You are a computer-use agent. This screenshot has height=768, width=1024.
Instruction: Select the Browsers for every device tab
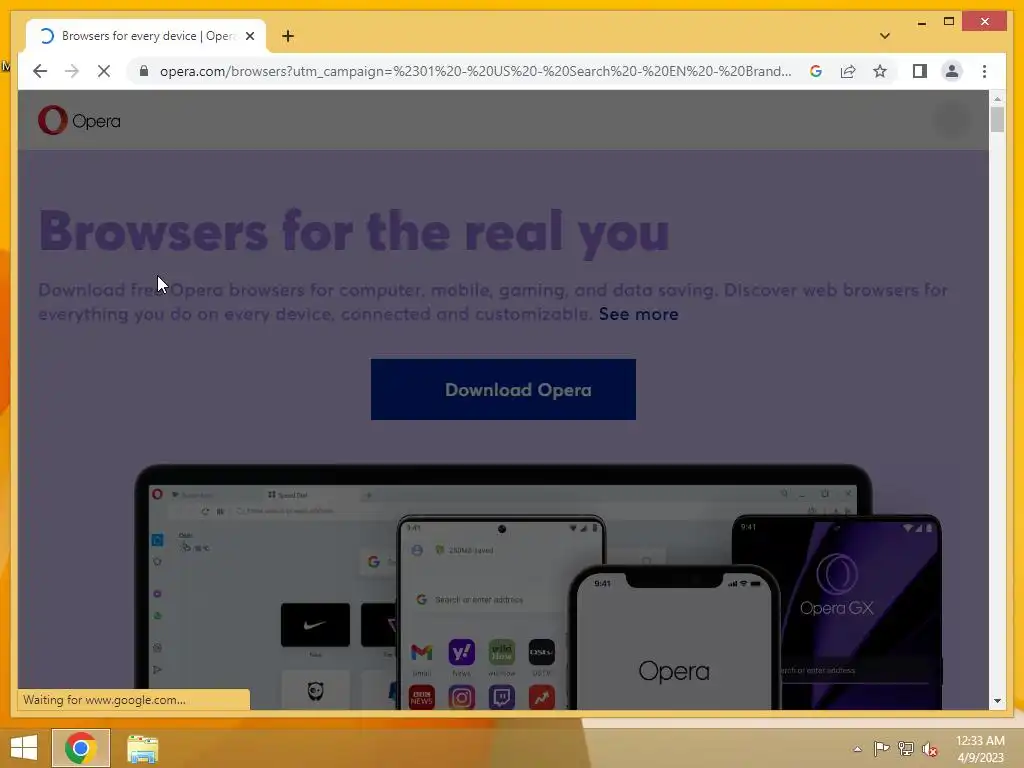(x=146, y=37)
